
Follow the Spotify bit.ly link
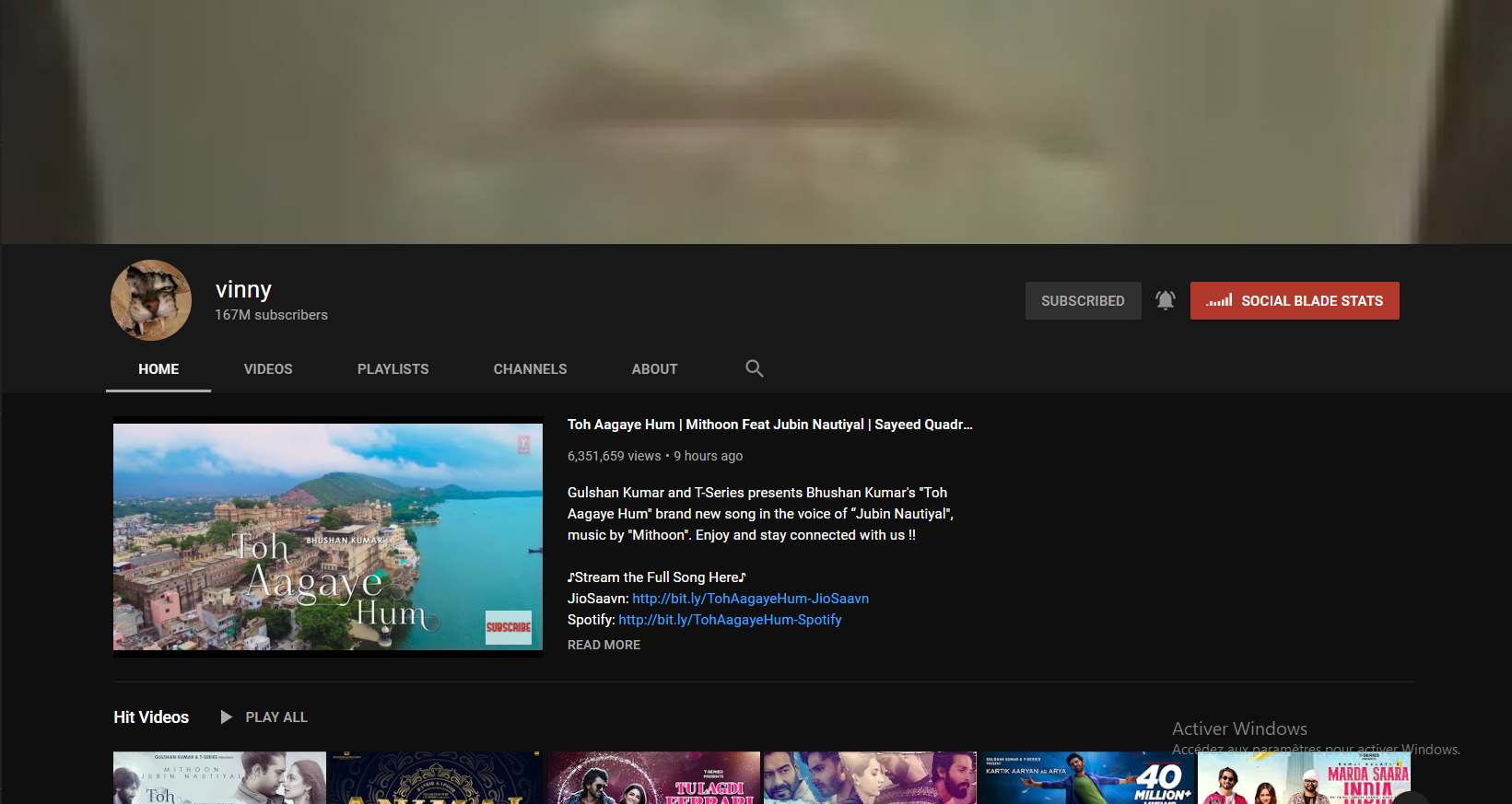730,620
